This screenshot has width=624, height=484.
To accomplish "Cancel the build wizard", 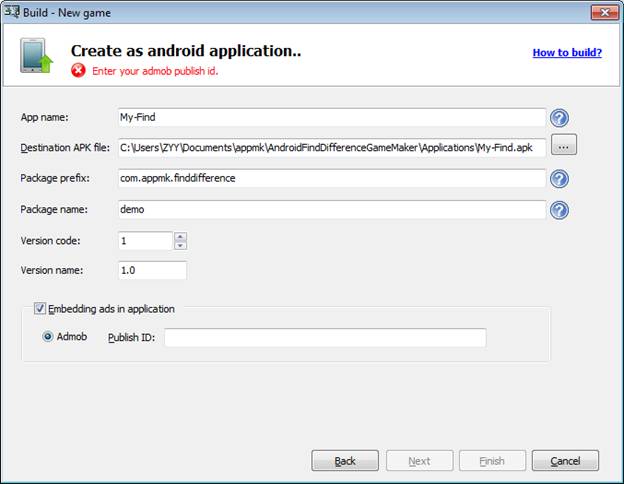I will click(x=565, y=461).
